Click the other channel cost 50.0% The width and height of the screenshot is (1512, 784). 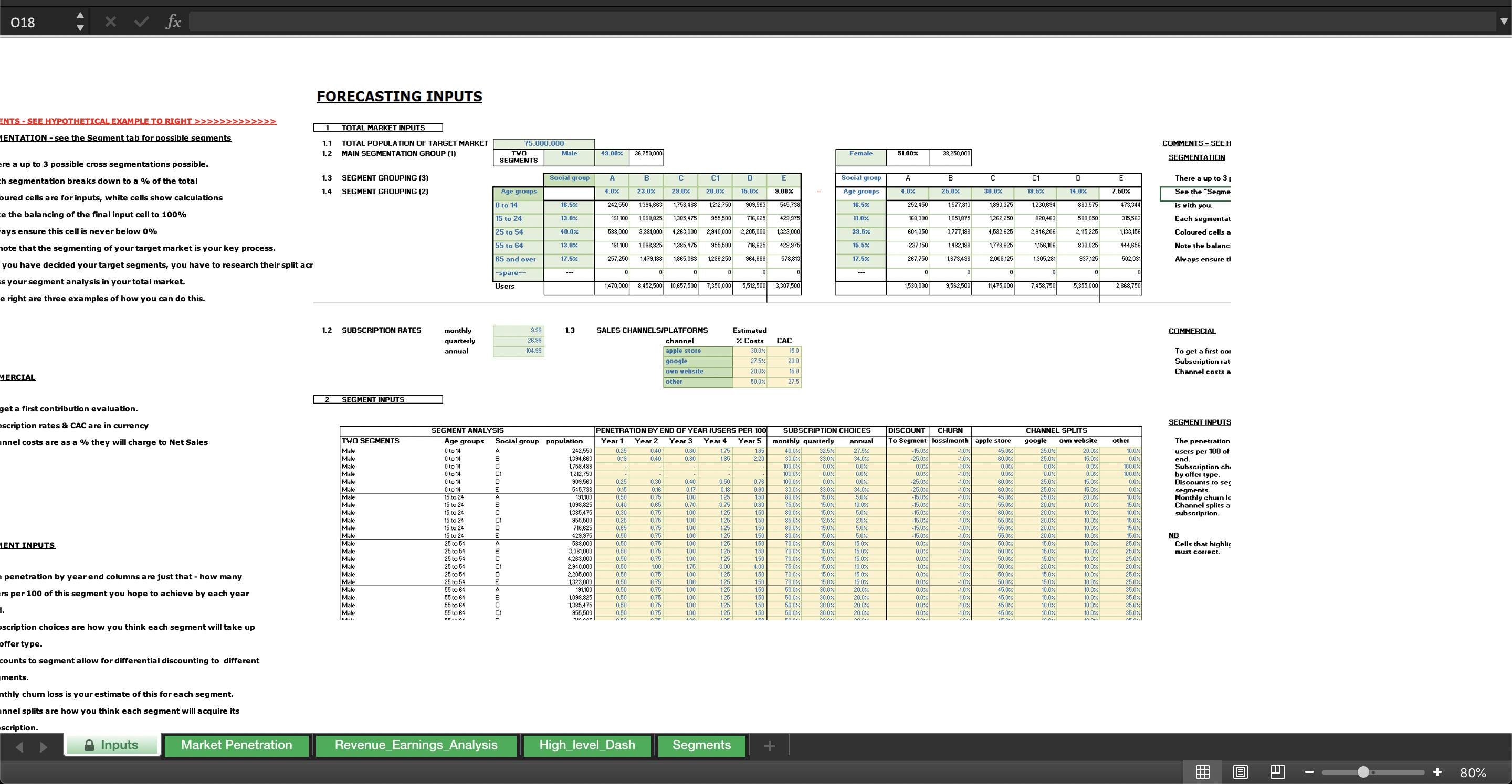pyautogui.click(x=750, y=382)
